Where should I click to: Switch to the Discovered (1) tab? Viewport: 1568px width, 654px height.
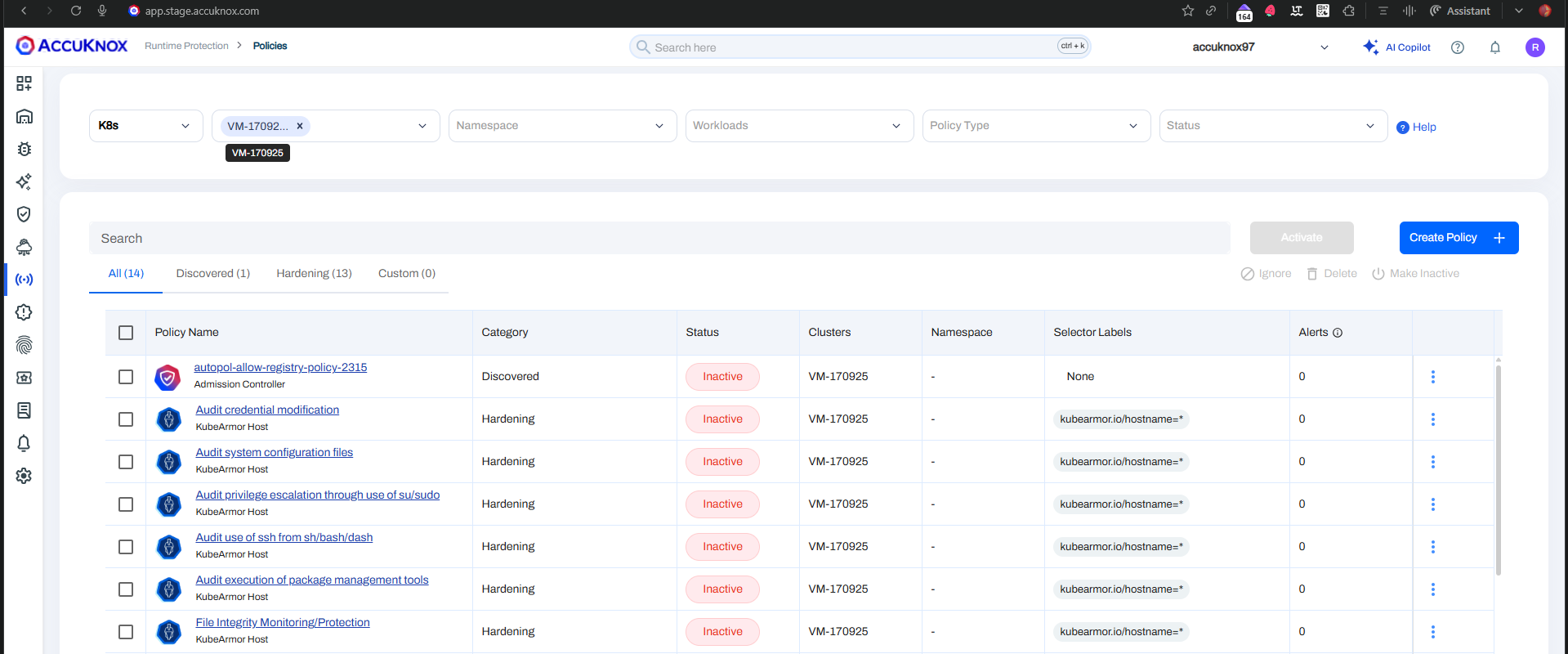(x=212, y=274)
